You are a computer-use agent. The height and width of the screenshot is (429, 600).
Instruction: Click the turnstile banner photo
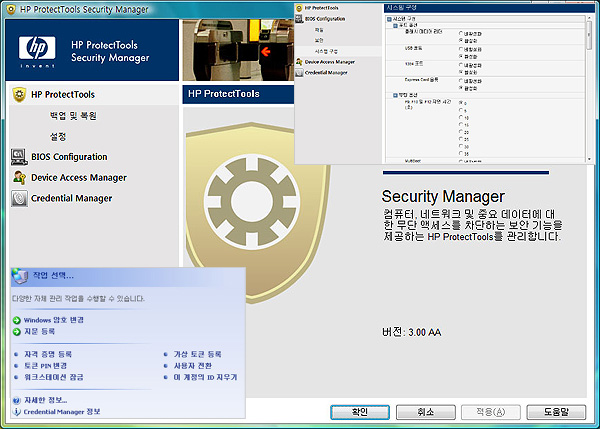point(238,50)
